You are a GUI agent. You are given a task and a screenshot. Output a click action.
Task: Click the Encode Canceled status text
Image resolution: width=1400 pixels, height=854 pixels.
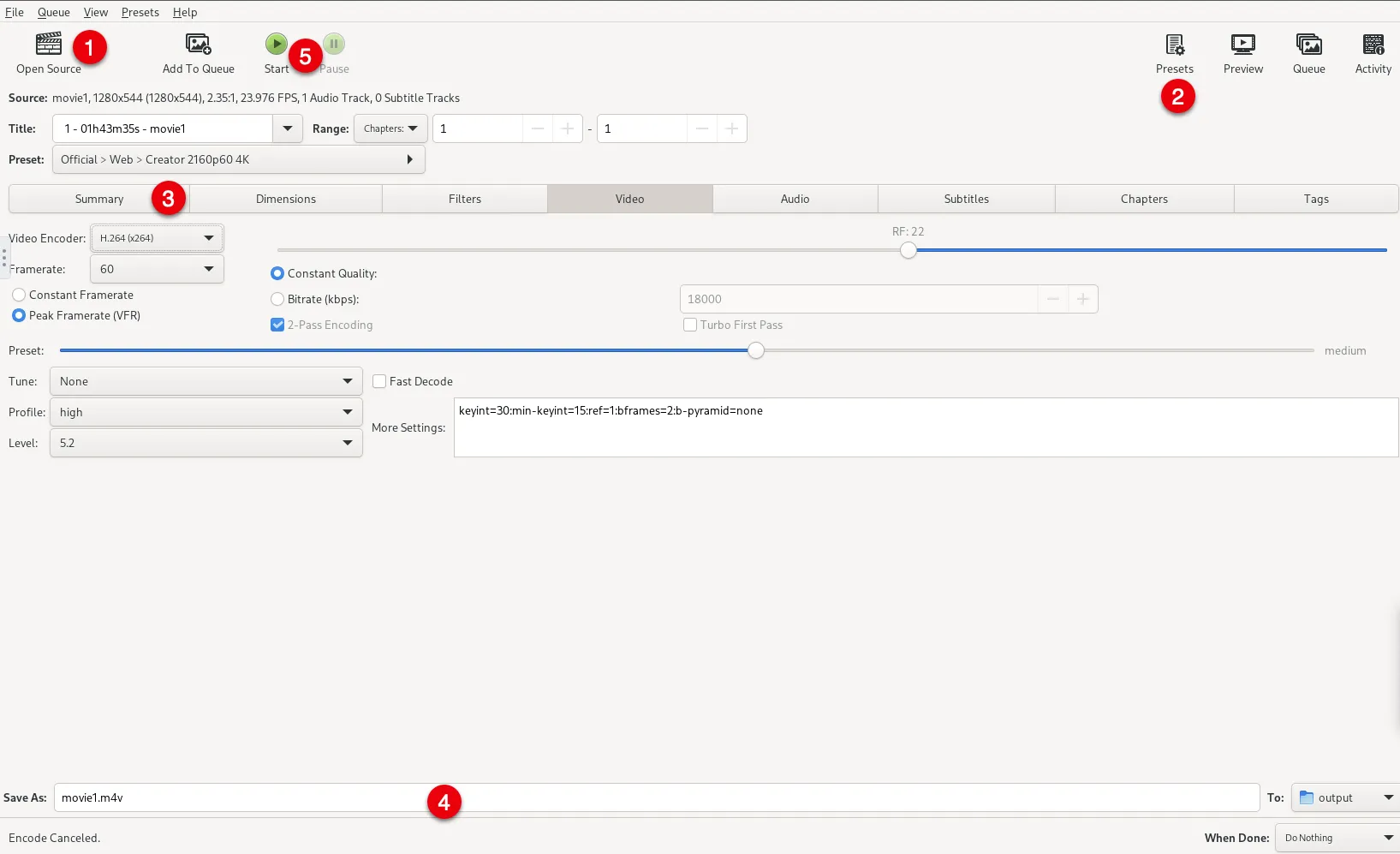coord(55,838)
